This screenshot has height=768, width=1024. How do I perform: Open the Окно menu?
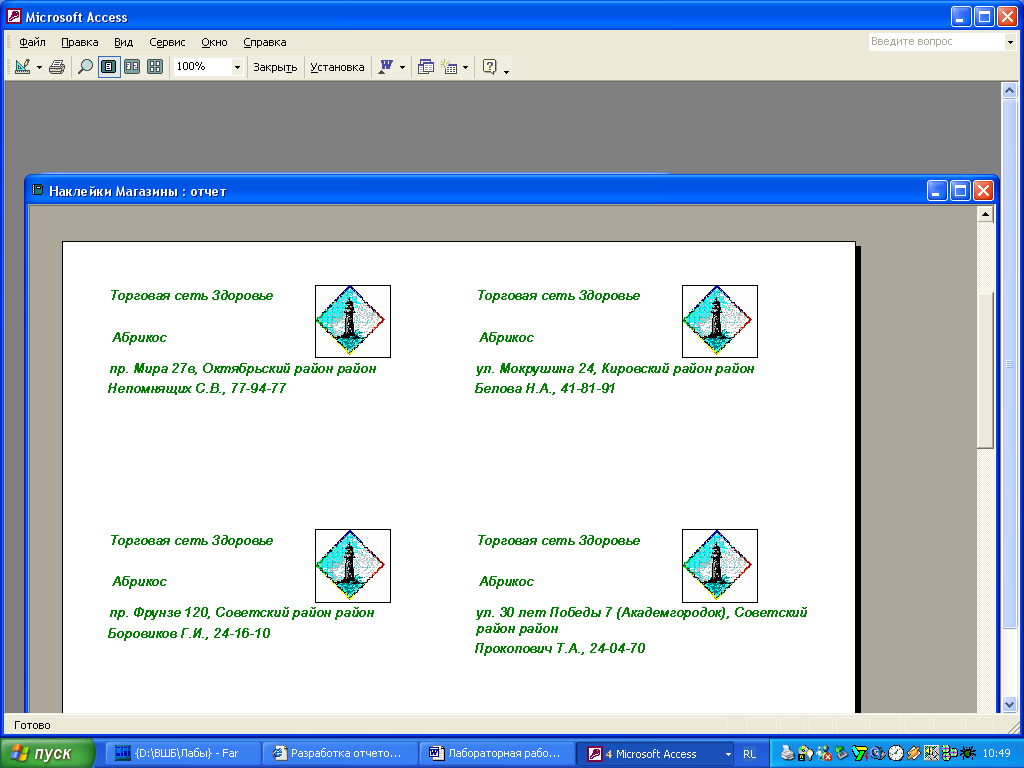[x=214, y=42]
